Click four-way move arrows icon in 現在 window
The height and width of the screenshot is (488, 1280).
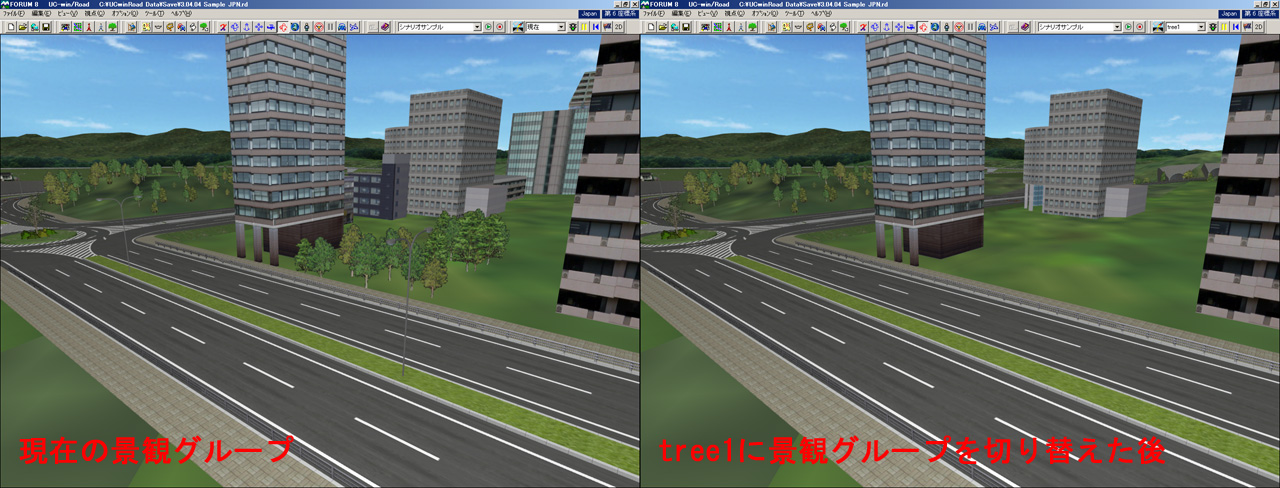point(259,27)
